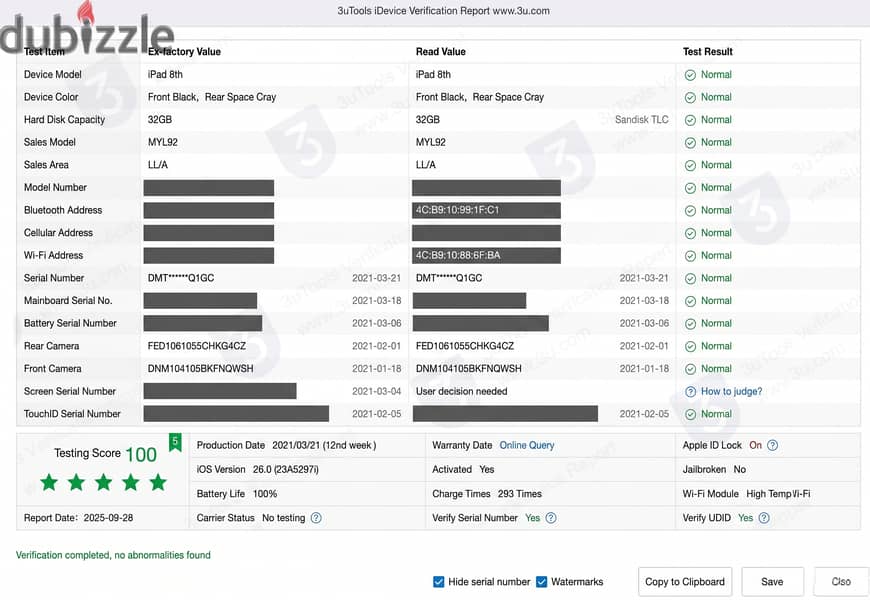Click the Normal check icon for TouchID Serial Number
The image size is (870, 600).
690,415
